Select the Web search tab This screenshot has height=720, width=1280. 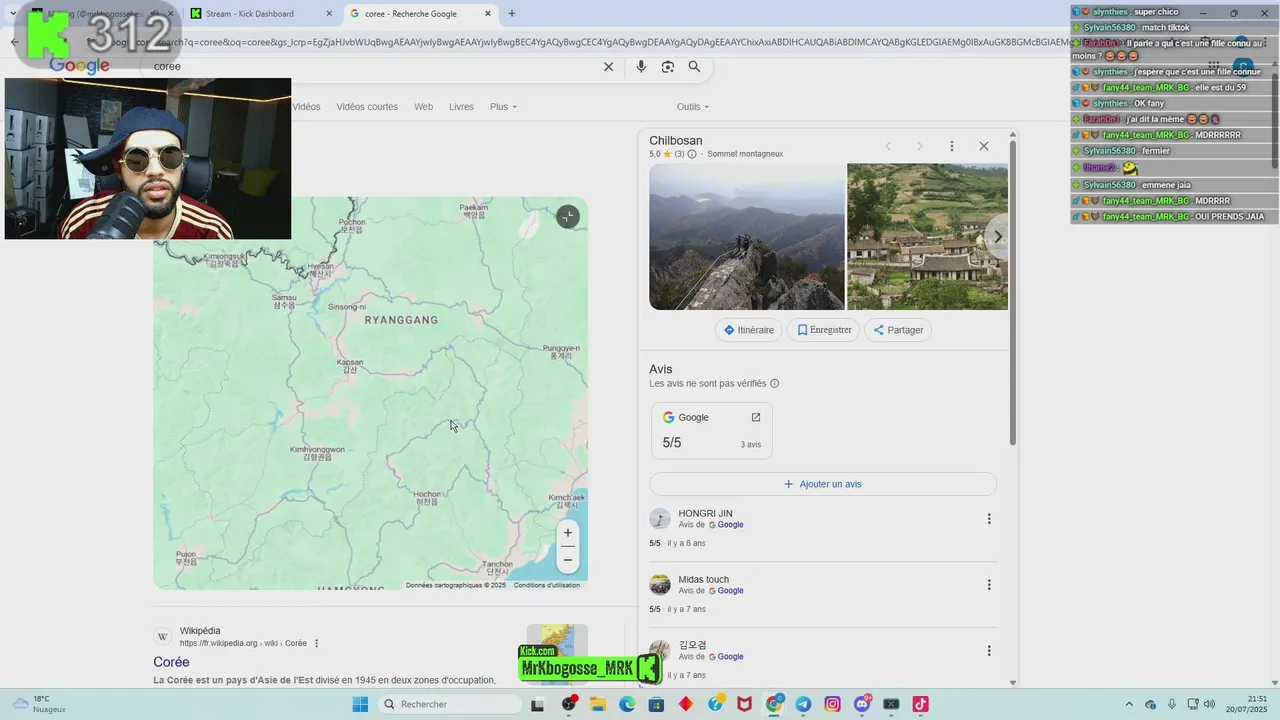point(424,107)
